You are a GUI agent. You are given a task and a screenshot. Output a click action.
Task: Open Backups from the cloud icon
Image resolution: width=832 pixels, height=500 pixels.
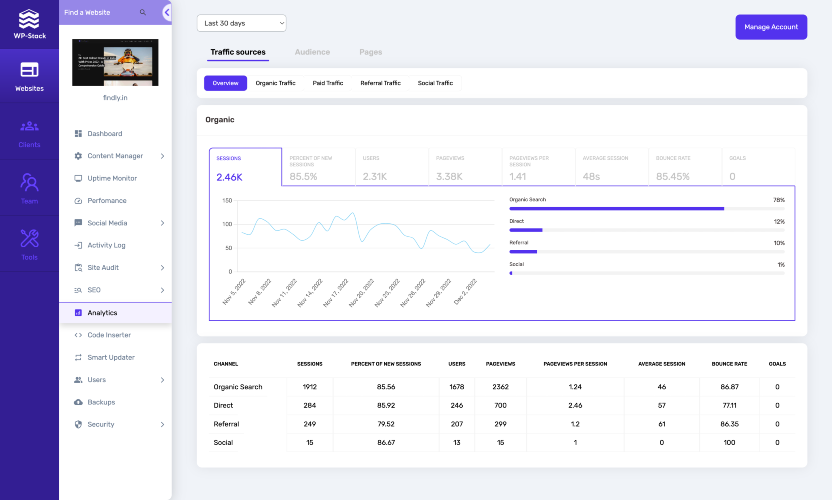tap(78, 402)
